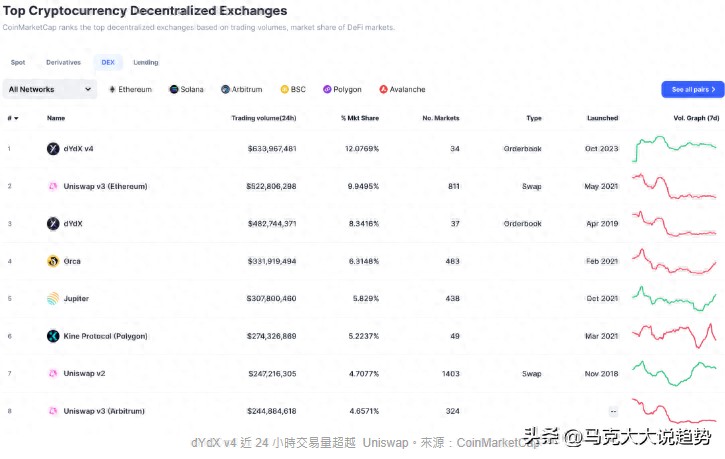Click the Orca exchange logo icon
The image size is (725, 459).
(53, 261)
